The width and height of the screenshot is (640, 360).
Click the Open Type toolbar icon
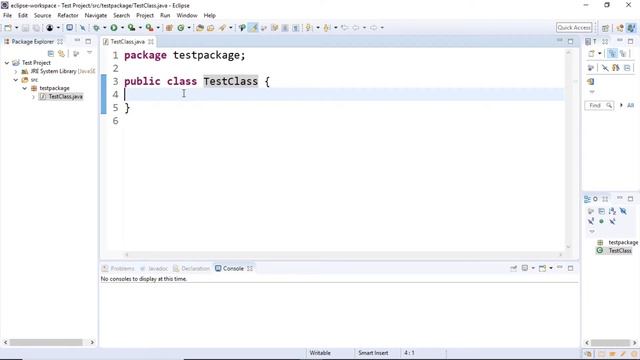[200, 28]
